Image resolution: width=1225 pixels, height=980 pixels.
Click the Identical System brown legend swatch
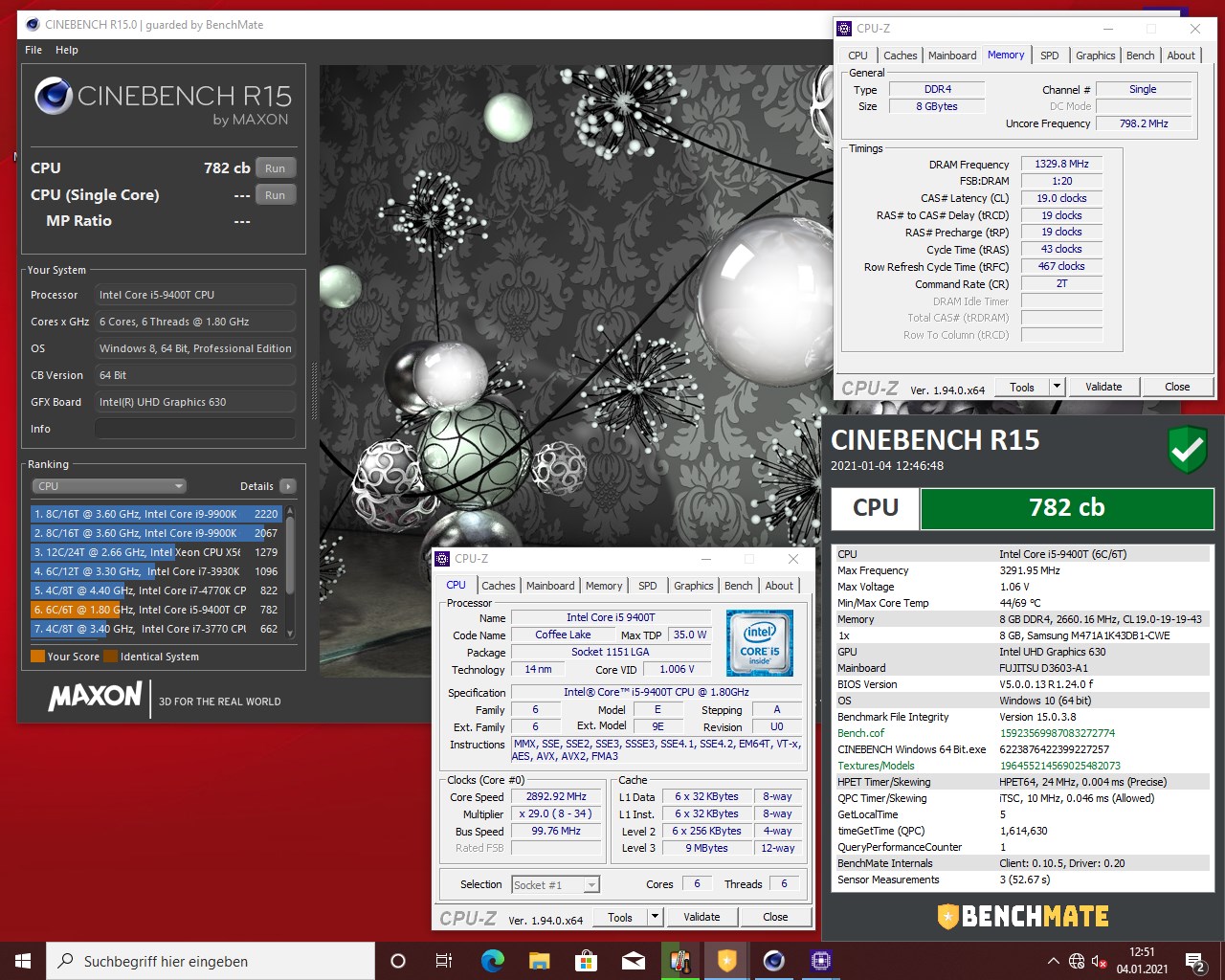[x=111, y=657]
